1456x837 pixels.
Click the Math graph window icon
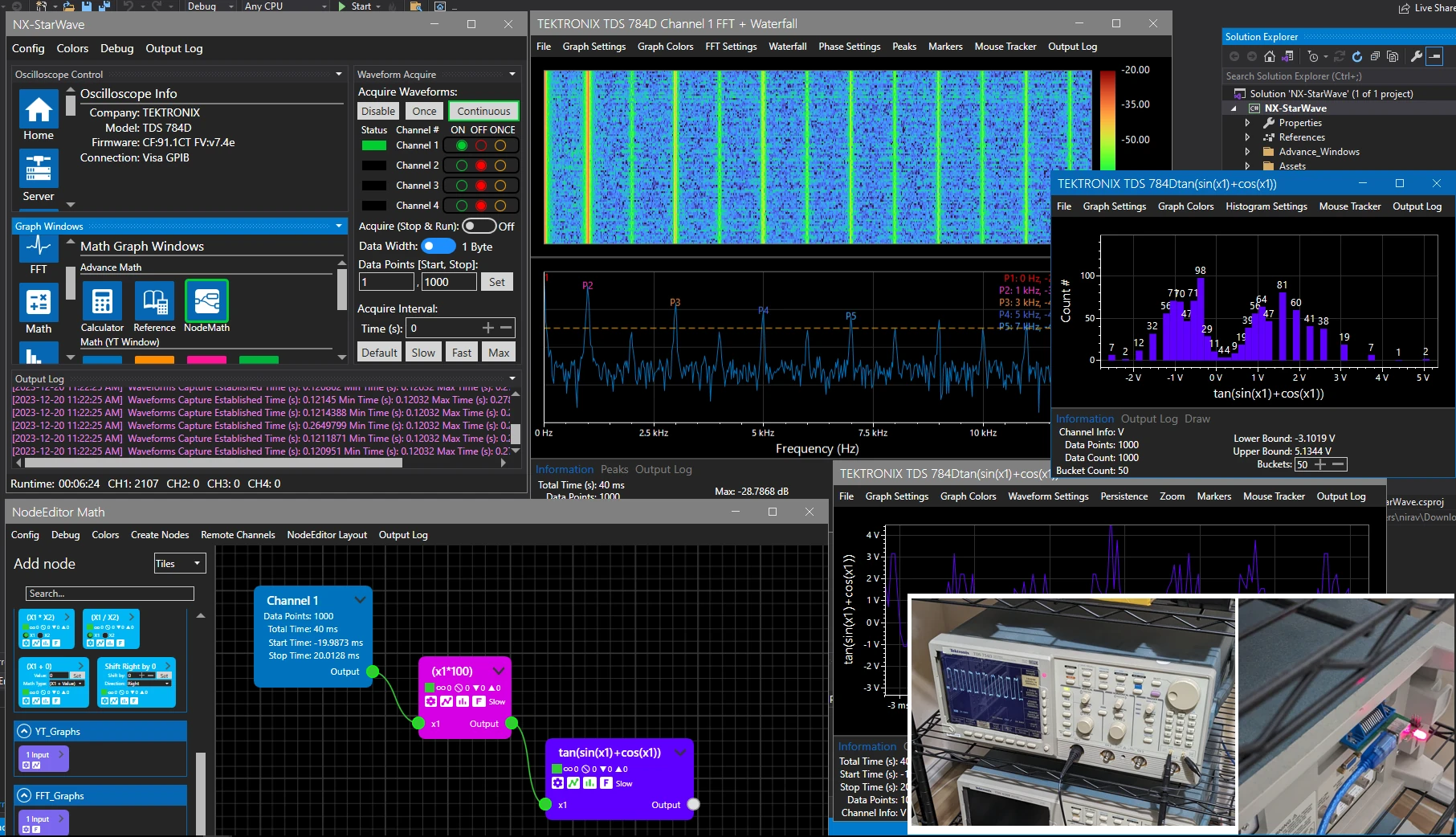[39, 303]
